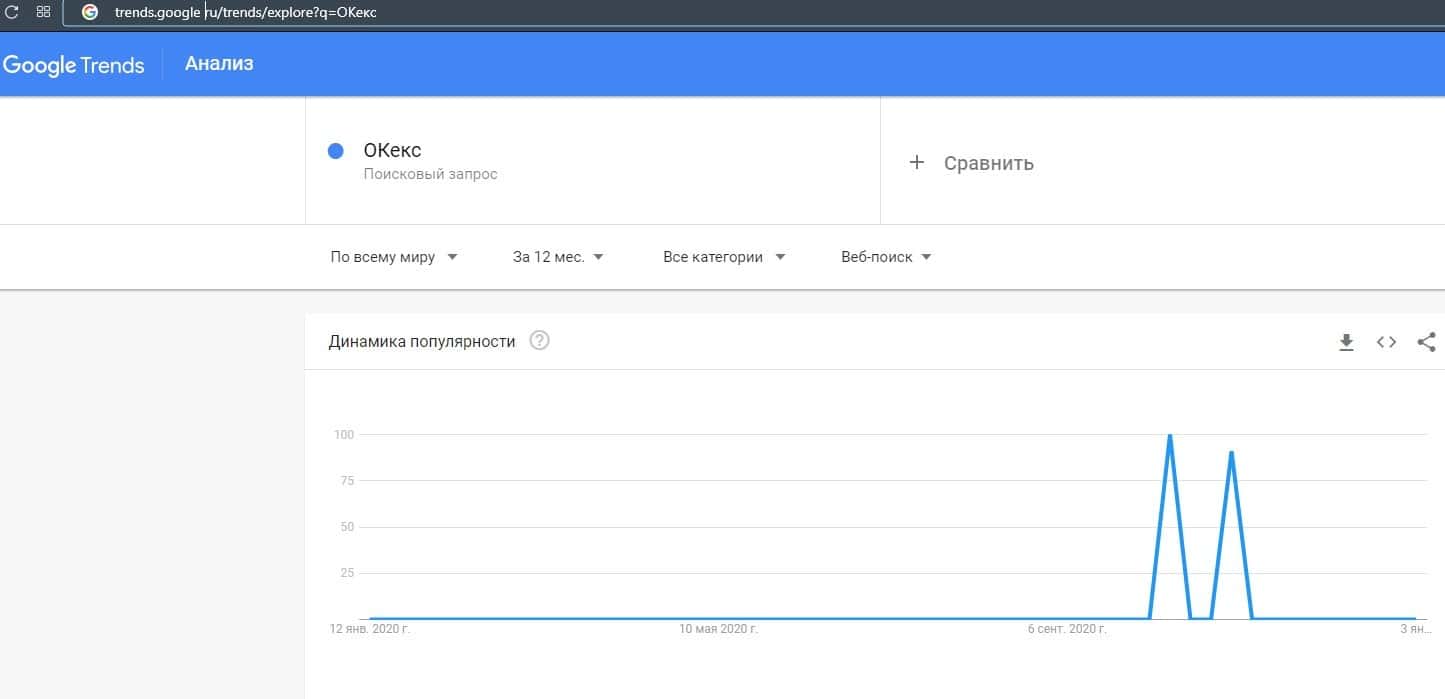1445x699 pixels.
Task: Edit the ОКекс search term field
Action: coord(393,151)
